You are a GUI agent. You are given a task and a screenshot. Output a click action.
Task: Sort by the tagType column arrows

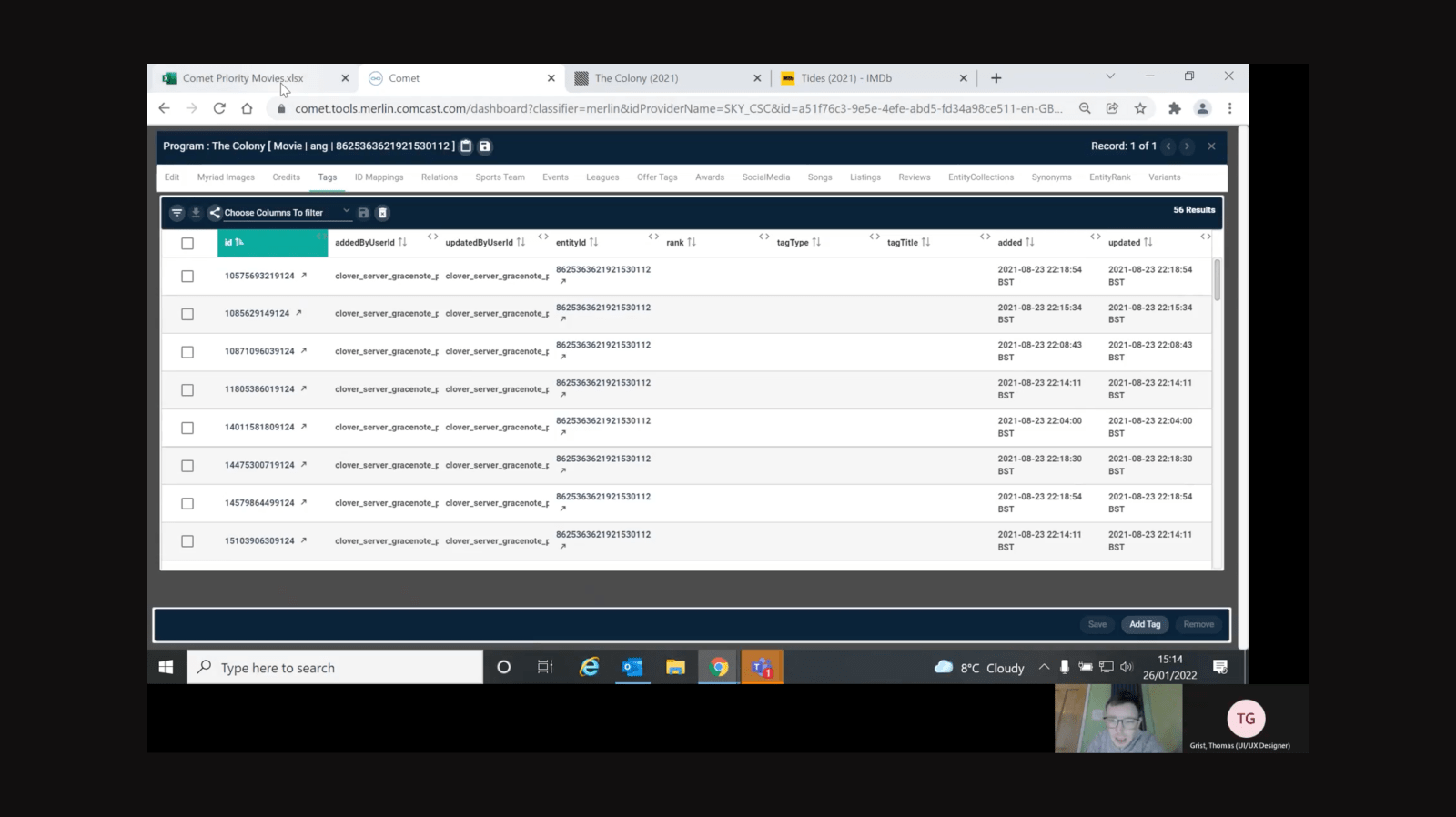[816, 242]
